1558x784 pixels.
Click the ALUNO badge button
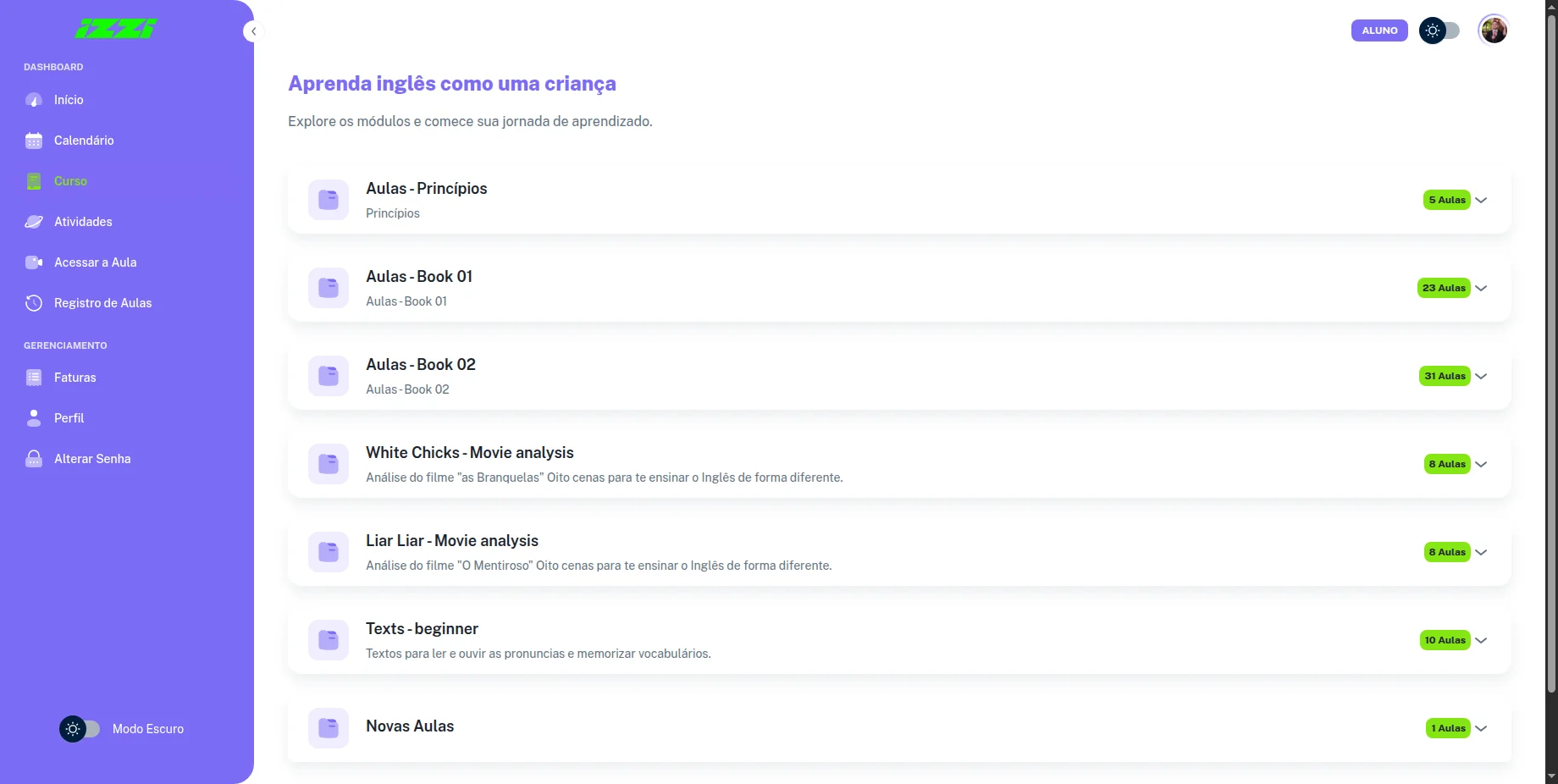1379,30
